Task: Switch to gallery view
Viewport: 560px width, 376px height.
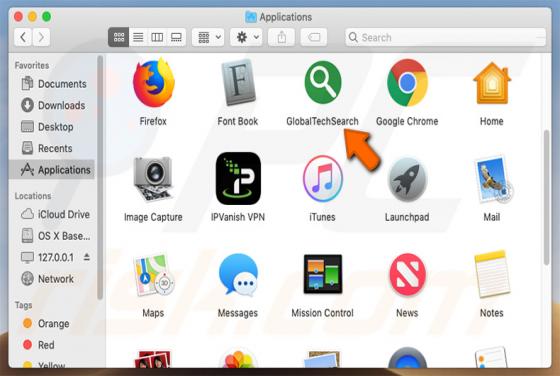Action: point(176,37)
